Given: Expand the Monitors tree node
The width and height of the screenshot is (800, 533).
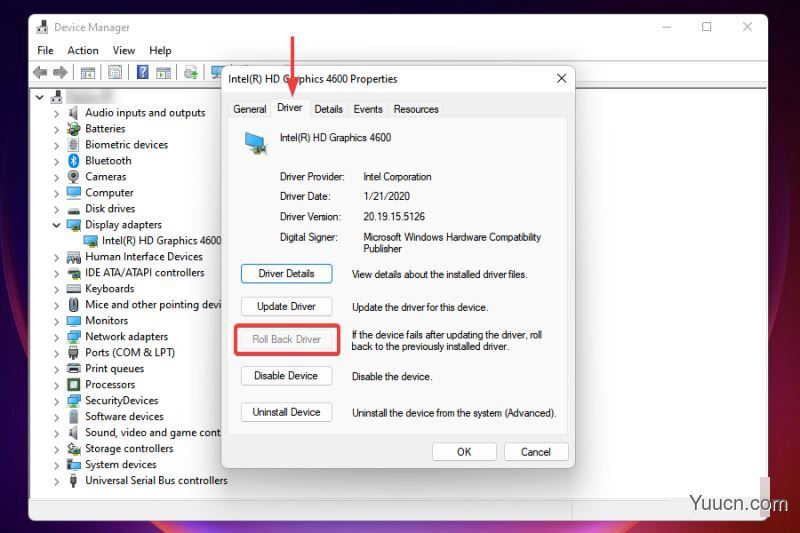Looking at the screenshot, I should coord(56,321).
